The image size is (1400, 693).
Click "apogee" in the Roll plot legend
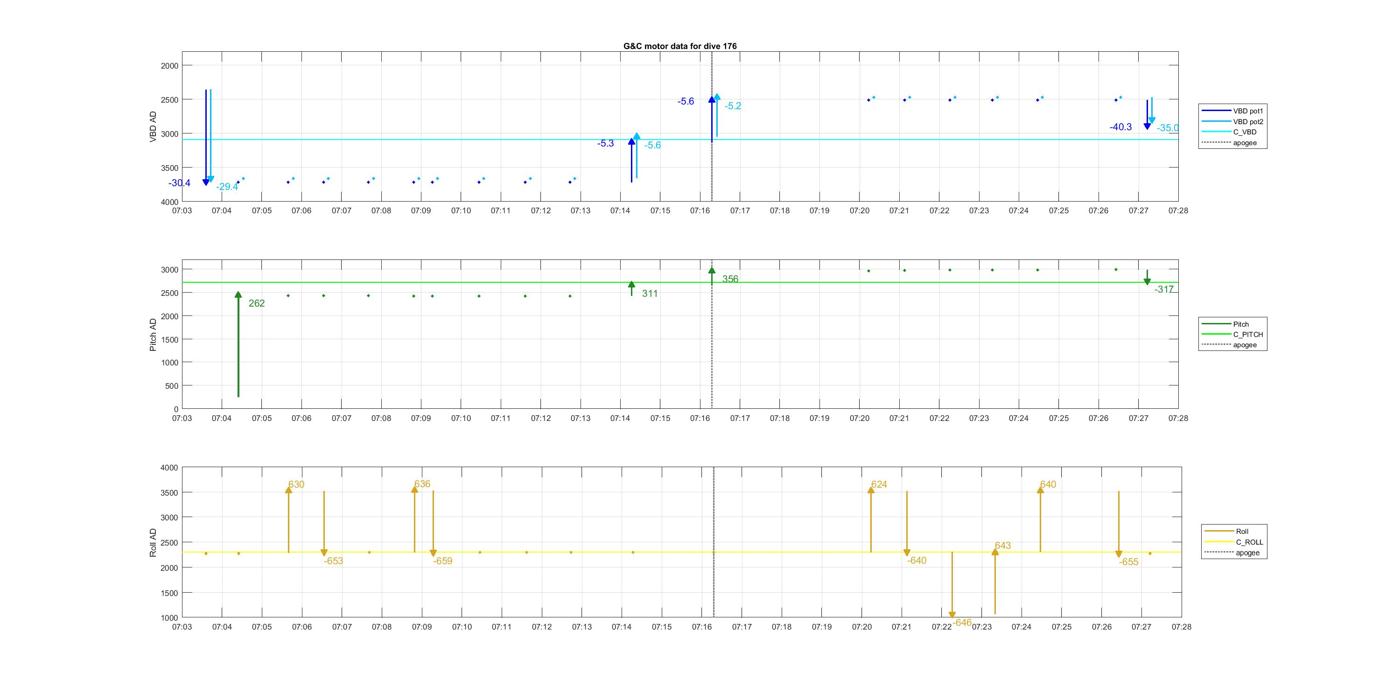tap(1232, 552)
